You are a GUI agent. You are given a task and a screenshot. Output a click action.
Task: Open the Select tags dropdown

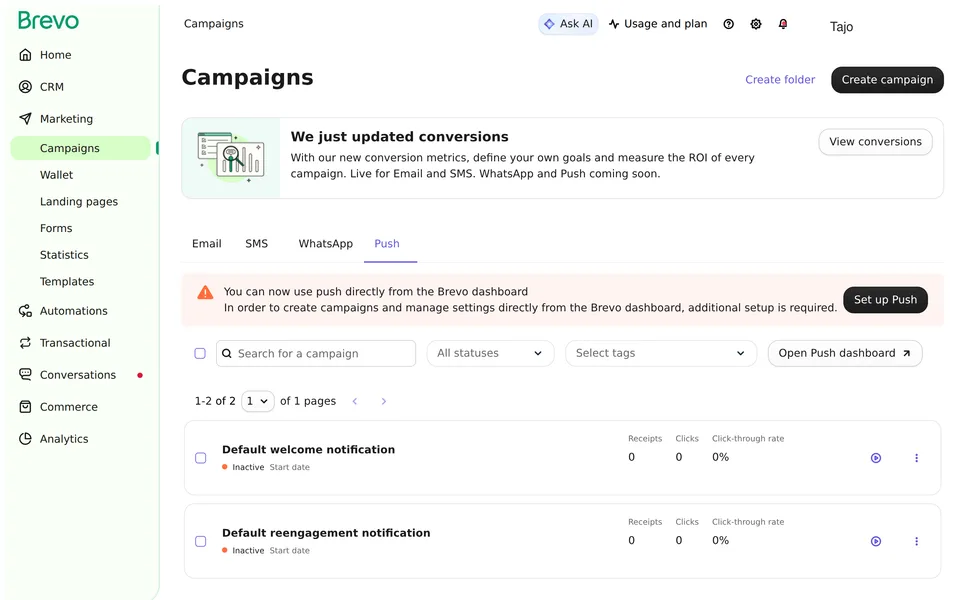[661, 353]
